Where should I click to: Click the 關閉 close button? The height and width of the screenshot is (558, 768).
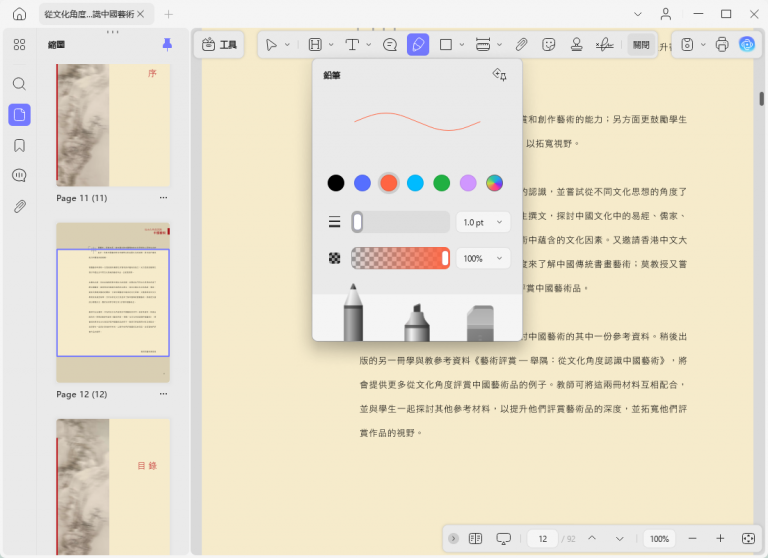tap(641, 45)
